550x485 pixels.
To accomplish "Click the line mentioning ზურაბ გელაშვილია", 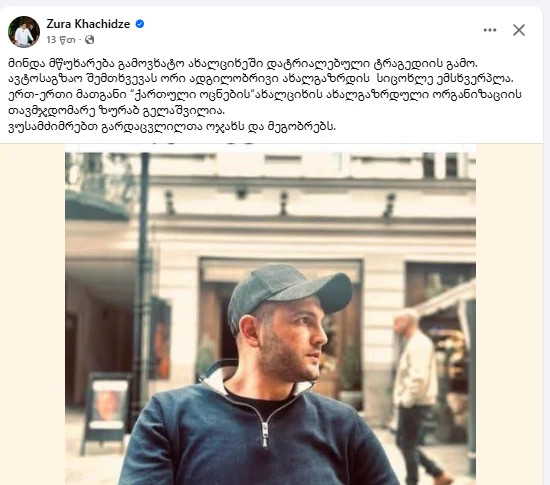I will tap(116, 110).
